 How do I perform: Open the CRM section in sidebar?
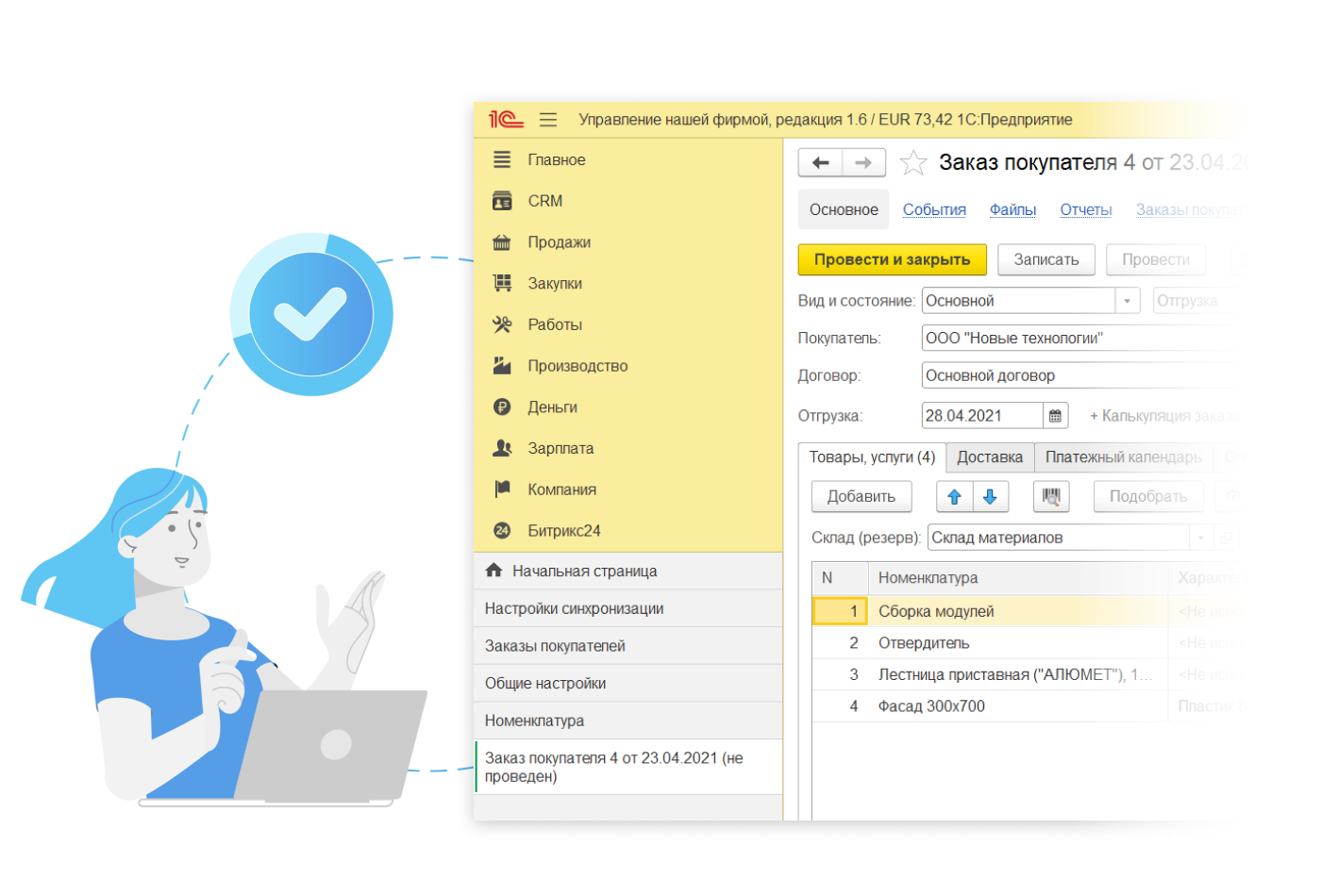544,201
